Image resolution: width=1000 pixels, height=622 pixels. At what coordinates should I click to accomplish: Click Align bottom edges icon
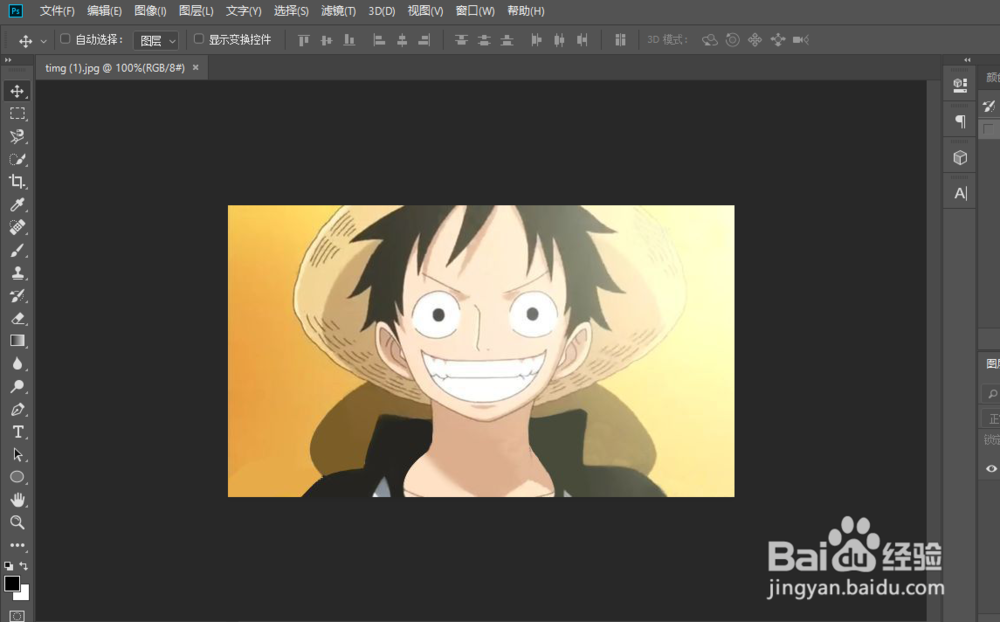click(349, 40)
